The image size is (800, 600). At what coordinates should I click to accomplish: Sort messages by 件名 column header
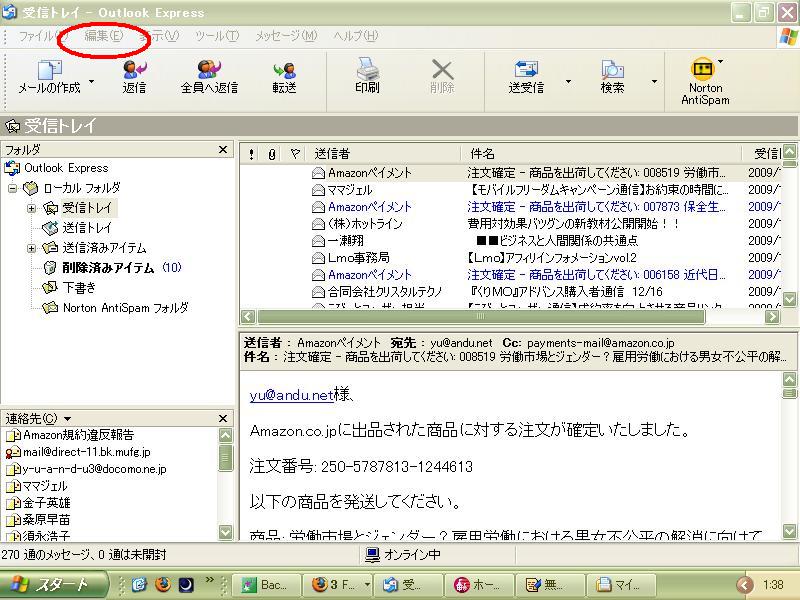[601, 154]
